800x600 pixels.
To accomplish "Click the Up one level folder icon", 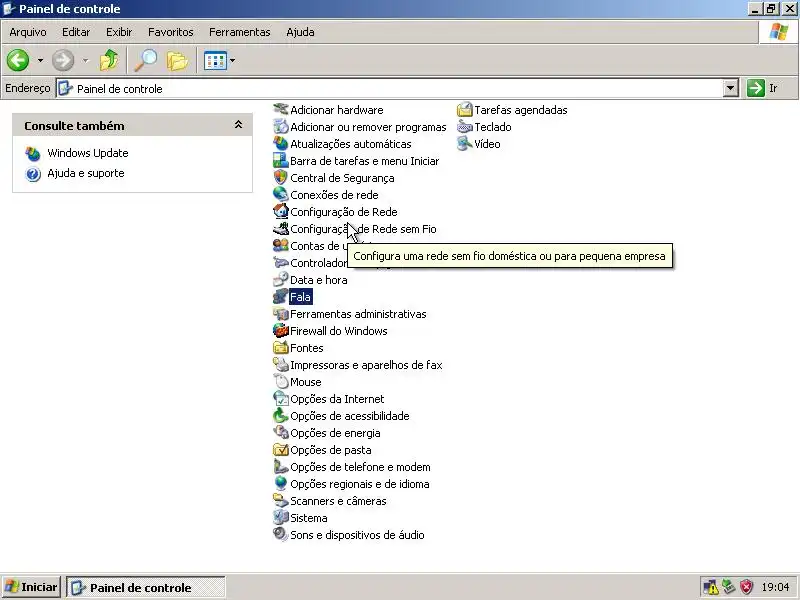I will [108, 61].
